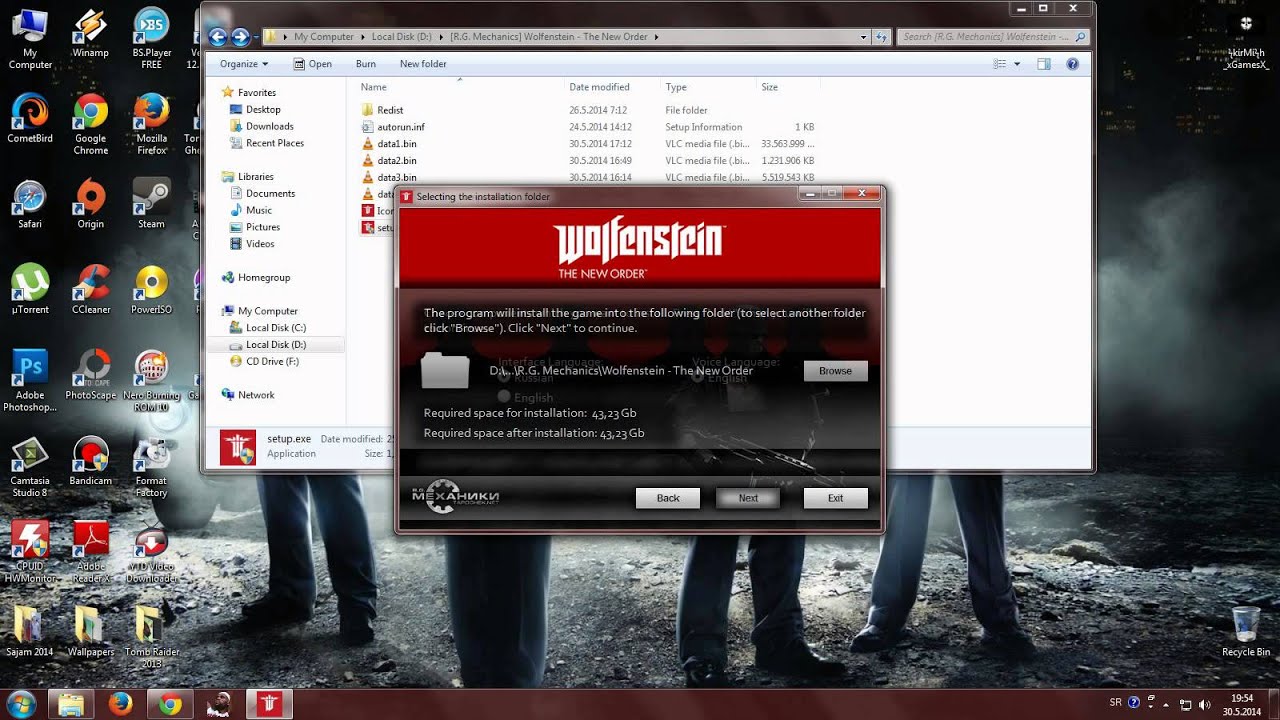Click Back in the installer
Screen dimensions: 1280x720
coord(668,498)
